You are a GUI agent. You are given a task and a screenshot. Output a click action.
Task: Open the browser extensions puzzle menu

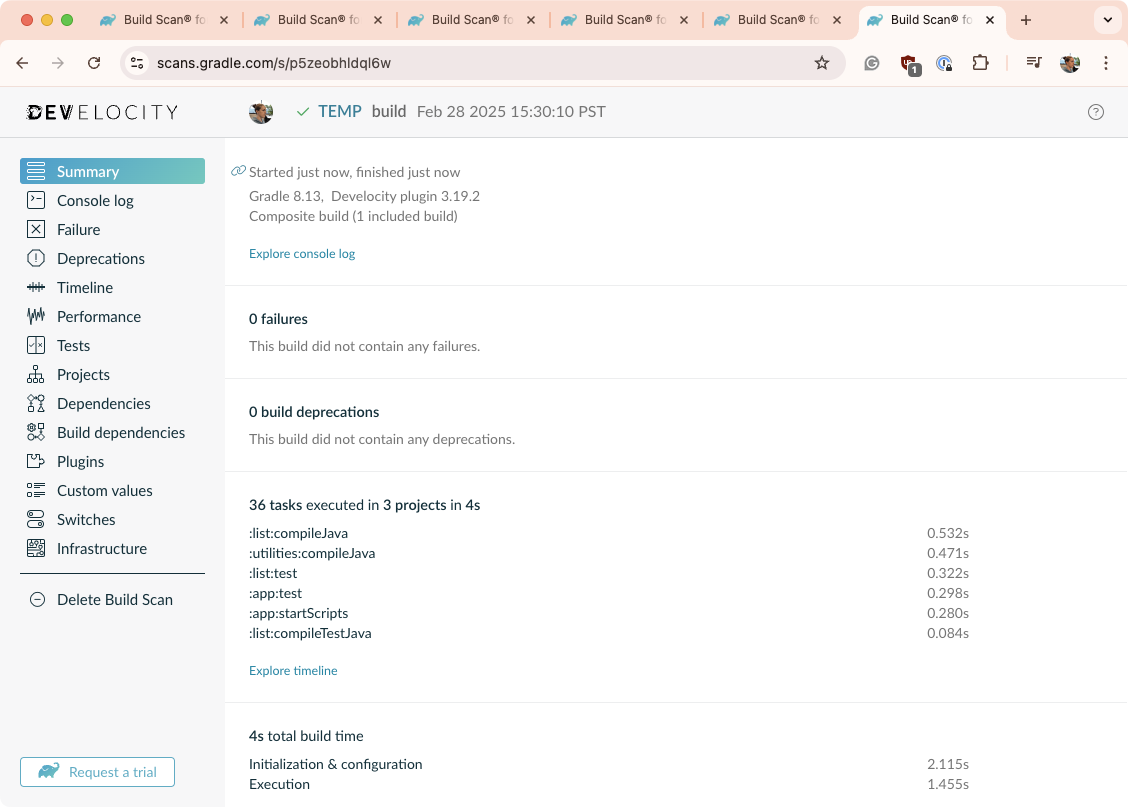point(980,63)
